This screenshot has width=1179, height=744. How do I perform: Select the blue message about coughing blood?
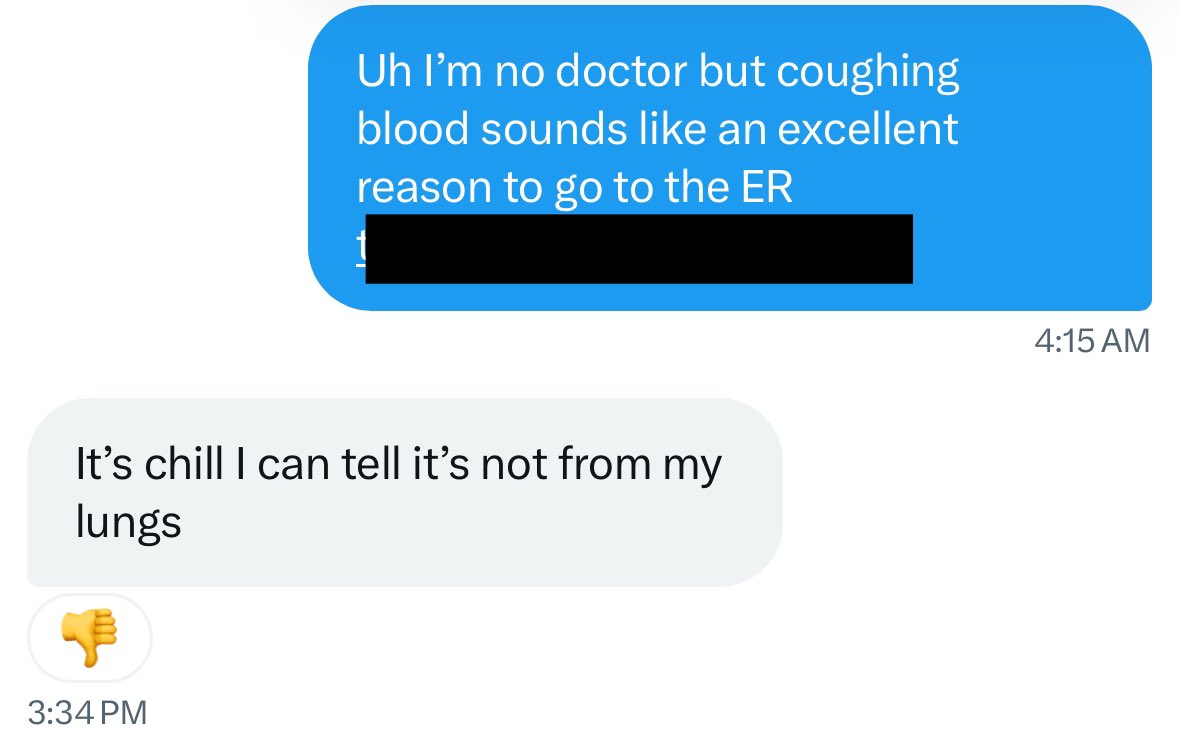[729, 158]
